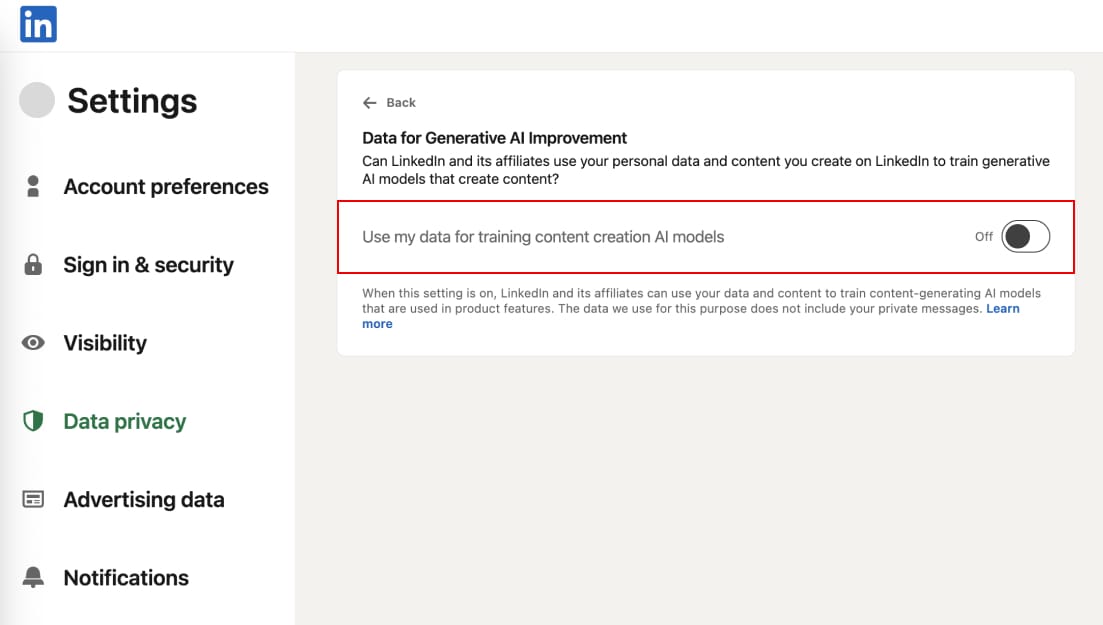This screenshot has width=1103, height=625.
Task: Click the 'Can LinkedIn and its affiliates' question text
Action: pyautogui.click(x=706, y=170)
